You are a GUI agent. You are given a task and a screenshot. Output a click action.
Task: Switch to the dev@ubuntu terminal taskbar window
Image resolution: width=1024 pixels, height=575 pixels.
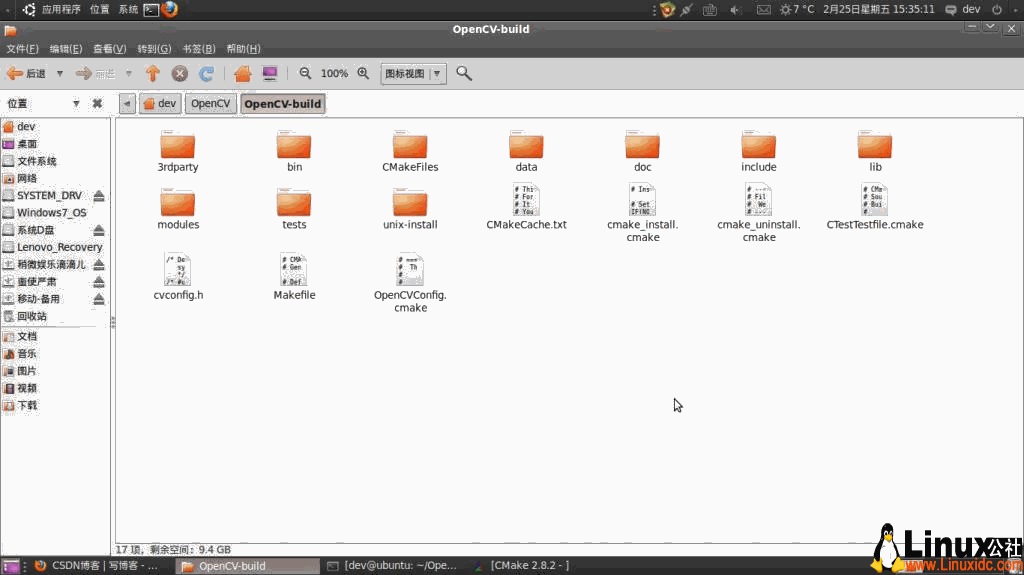coord(394,565)
